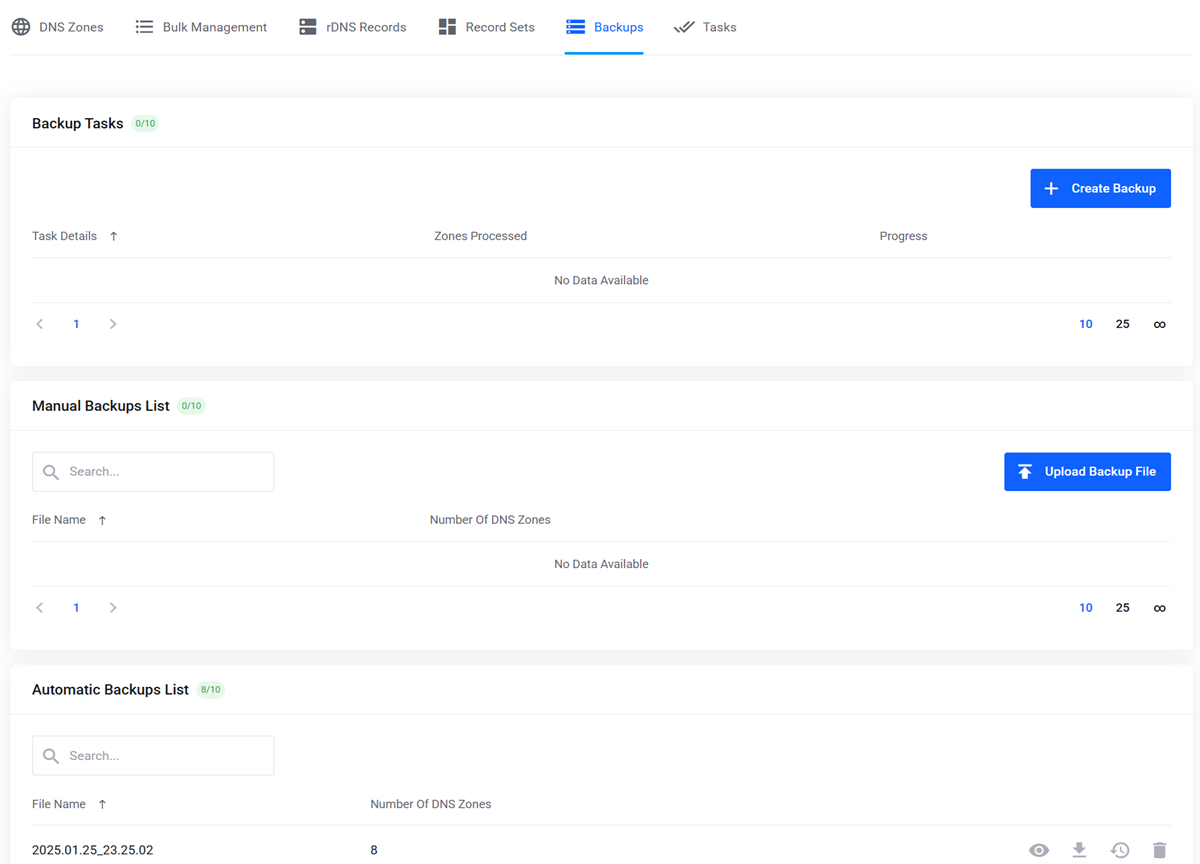Preview backup 2025.01.25_23.25.02 with the eye icon
The height and width of the screenshot is (864, 1200).
point(1039,849)
